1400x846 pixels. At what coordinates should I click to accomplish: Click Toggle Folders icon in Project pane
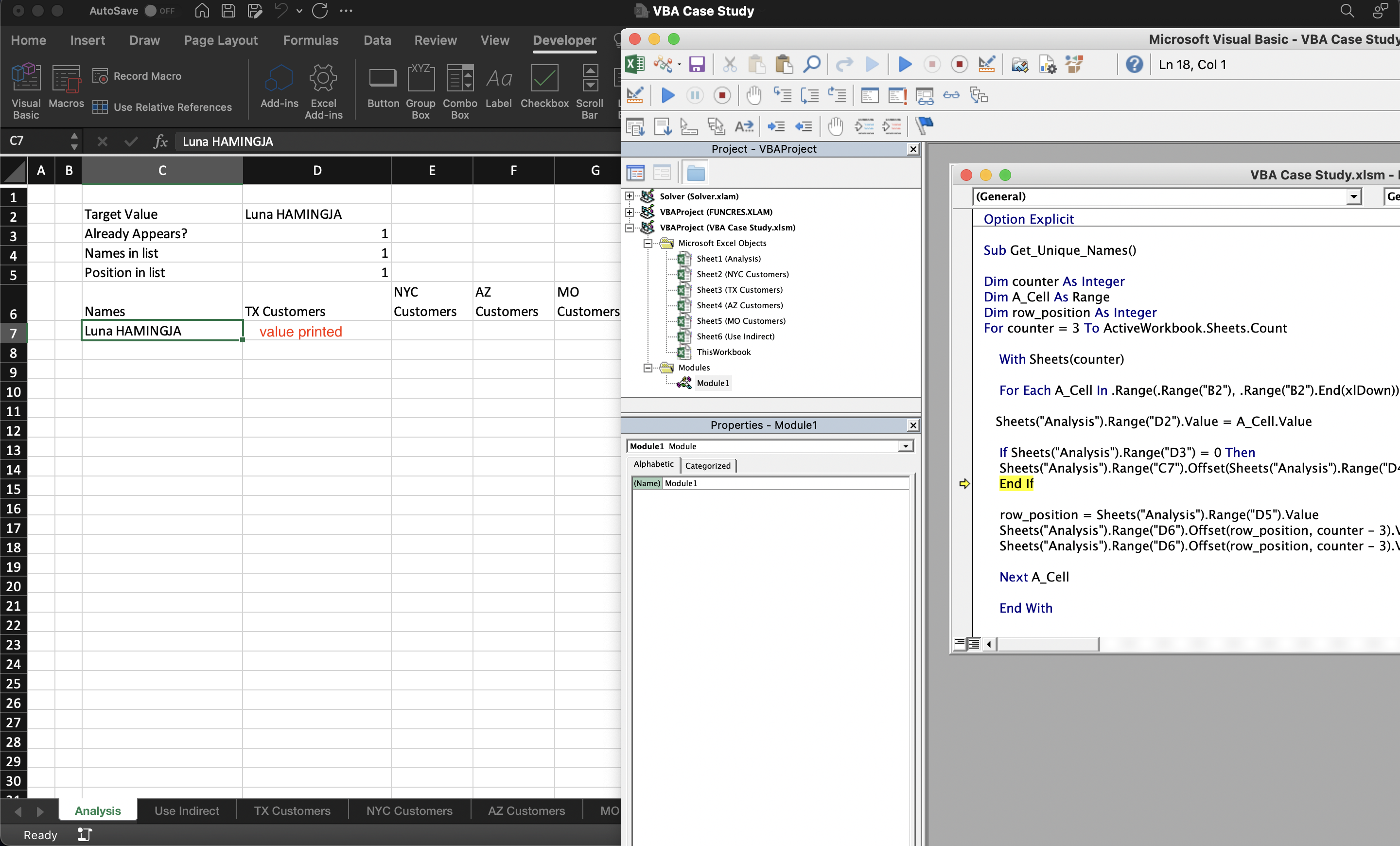(x=696, y=173)
